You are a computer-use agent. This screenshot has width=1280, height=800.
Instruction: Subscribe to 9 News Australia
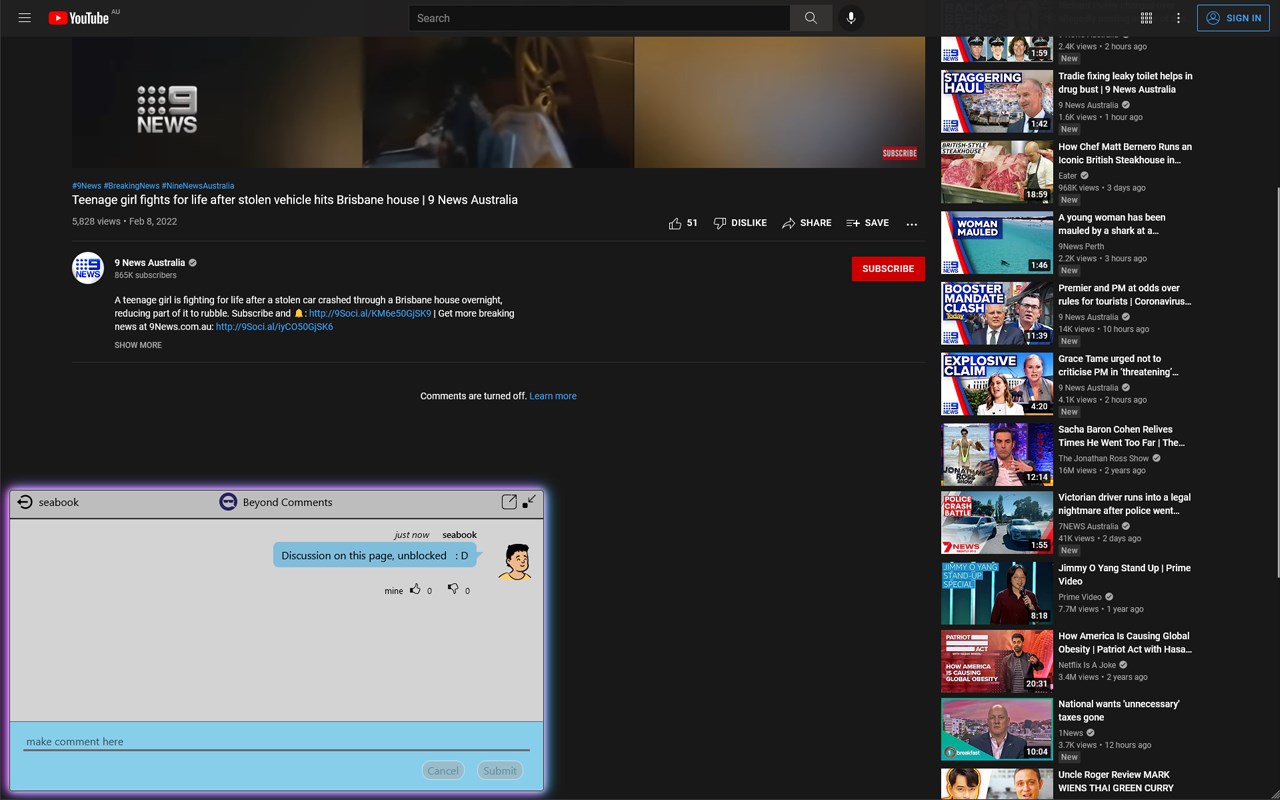(888, 269)
